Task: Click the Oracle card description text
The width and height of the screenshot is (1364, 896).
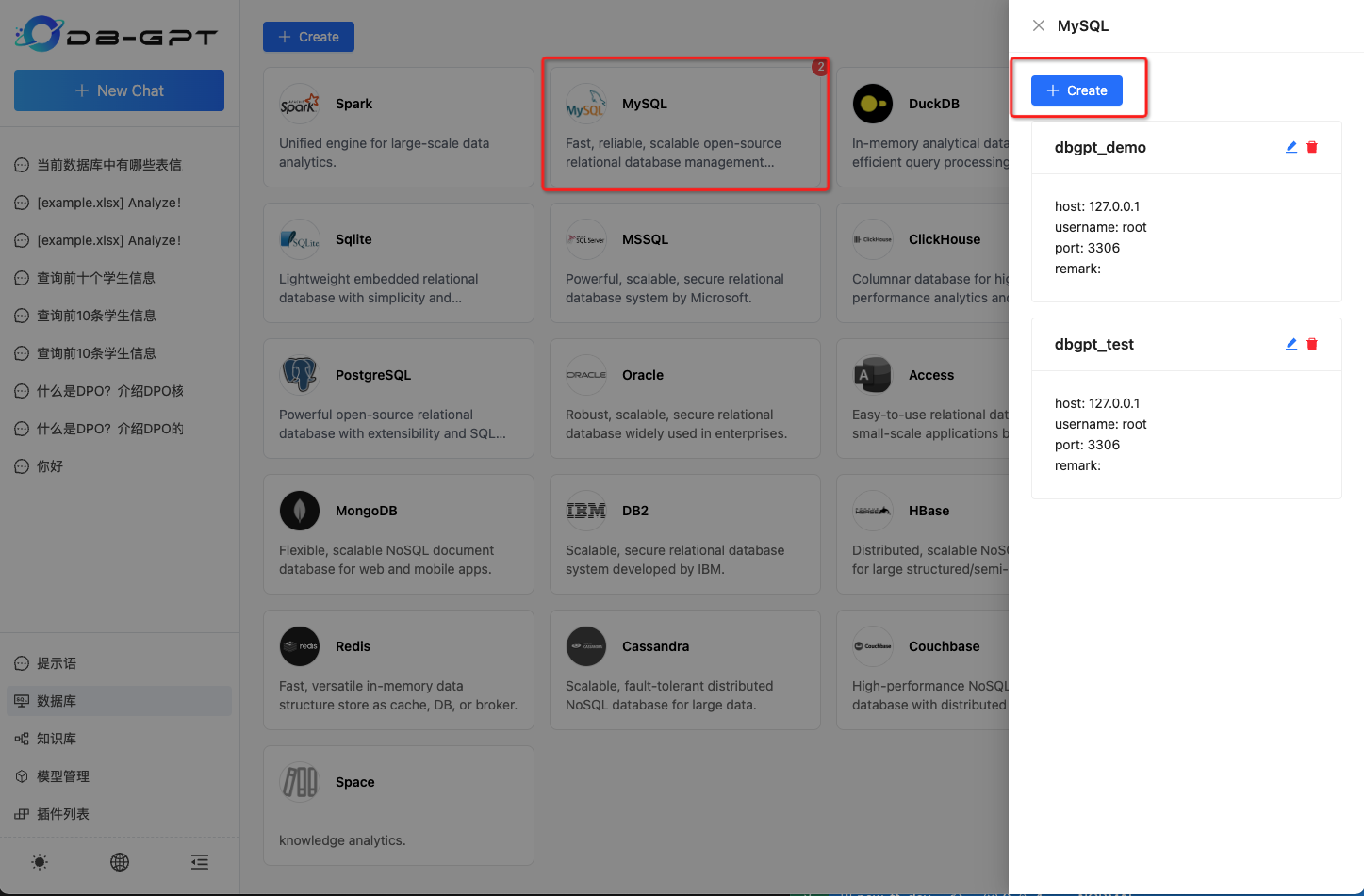Action: (676, 424)
